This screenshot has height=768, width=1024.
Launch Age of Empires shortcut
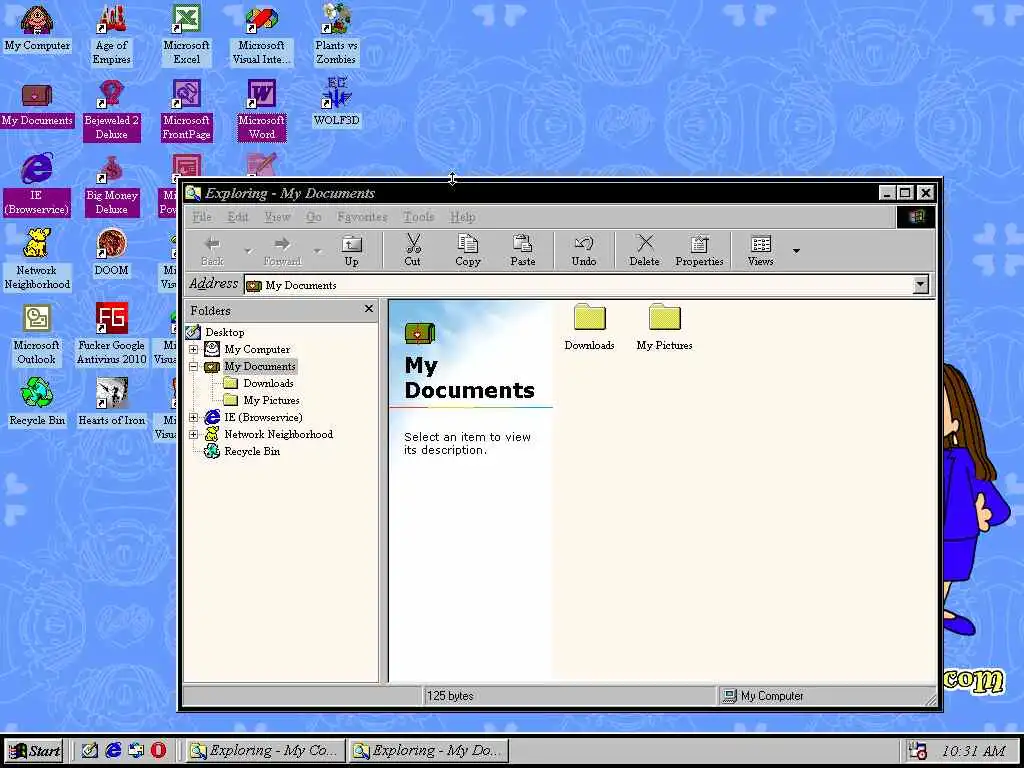click(112, 35)
